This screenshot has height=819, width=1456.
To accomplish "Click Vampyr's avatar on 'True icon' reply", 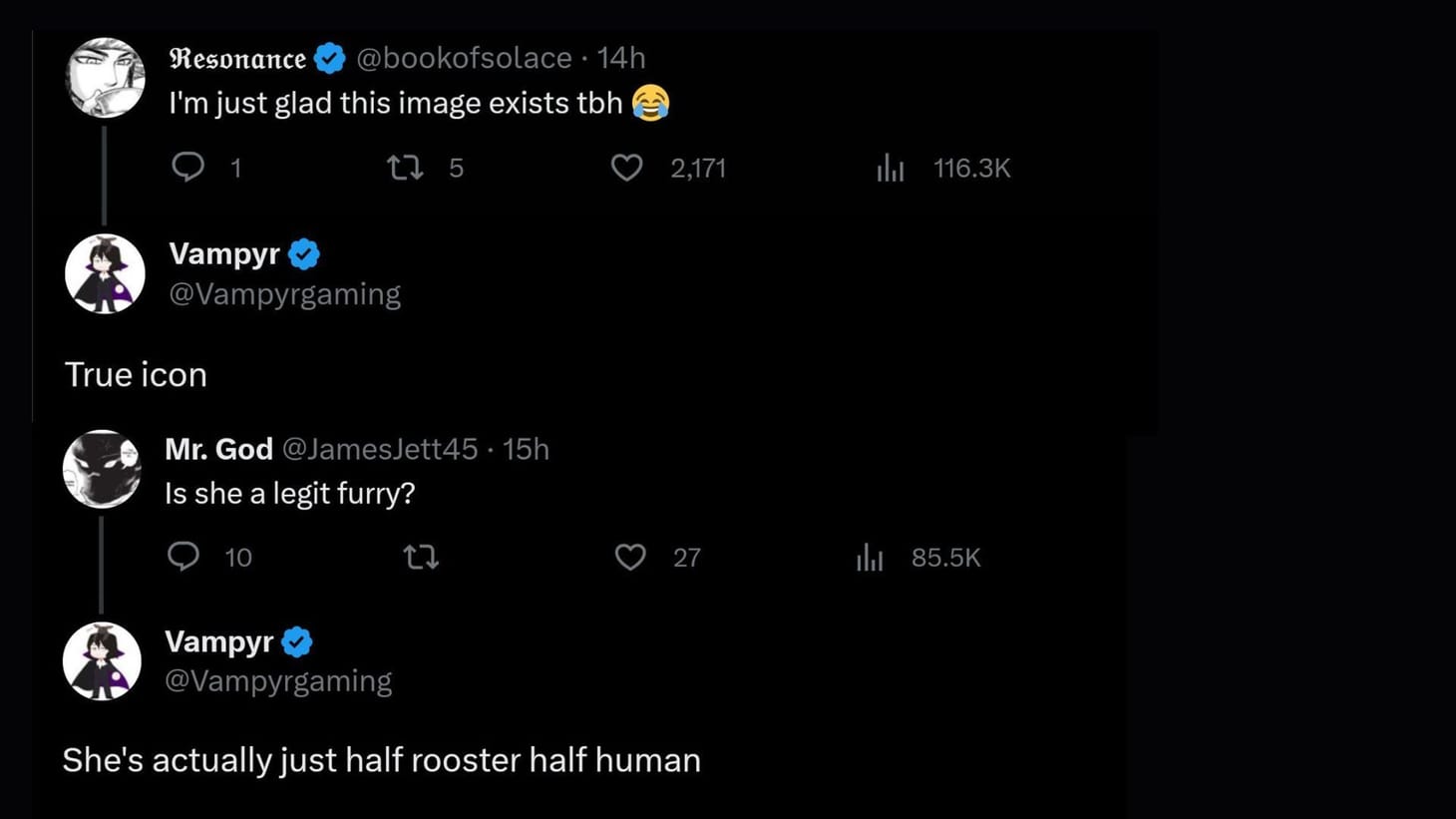I will (105, 273).
